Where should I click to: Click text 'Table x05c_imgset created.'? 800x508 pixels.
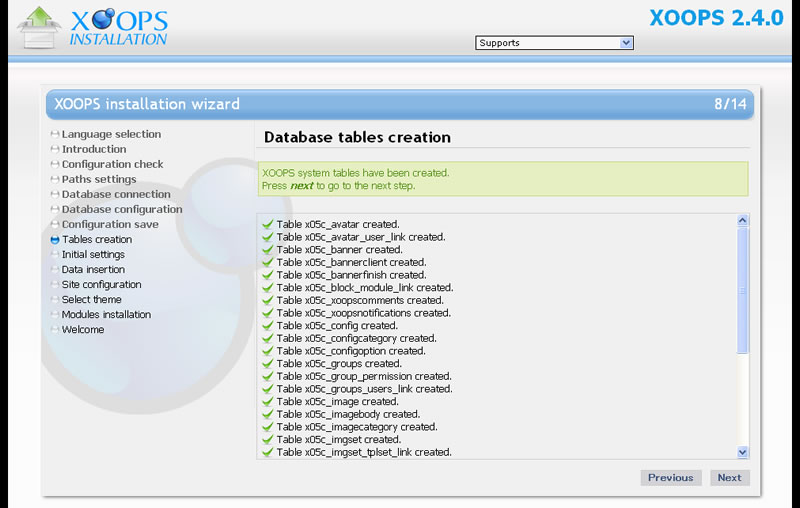click(x=339, y=440)
